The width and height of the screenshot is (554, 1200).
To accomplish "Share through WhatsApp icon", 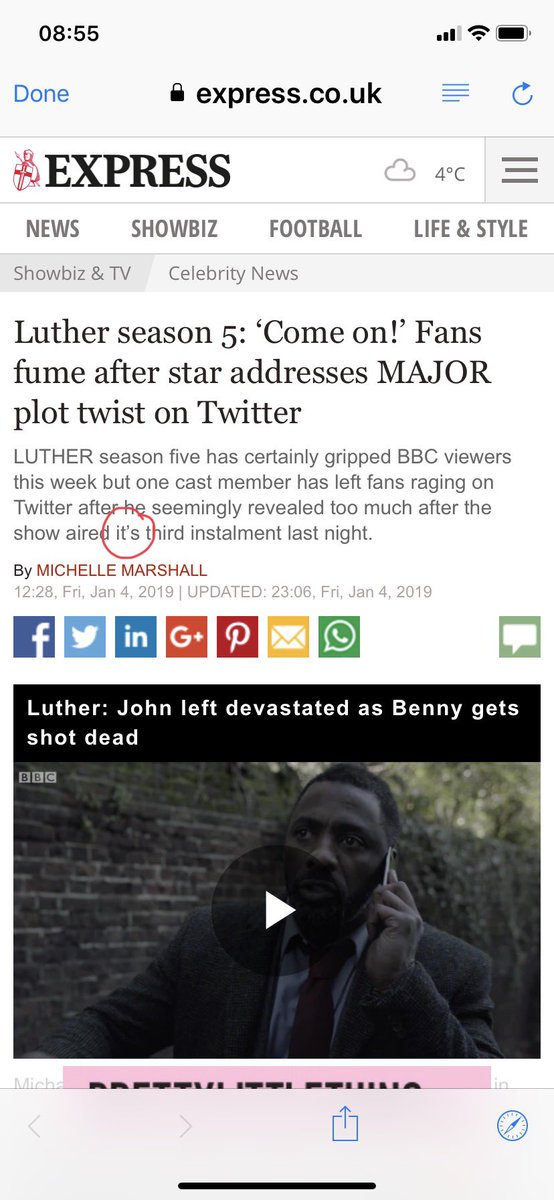I will coord(339,637).
